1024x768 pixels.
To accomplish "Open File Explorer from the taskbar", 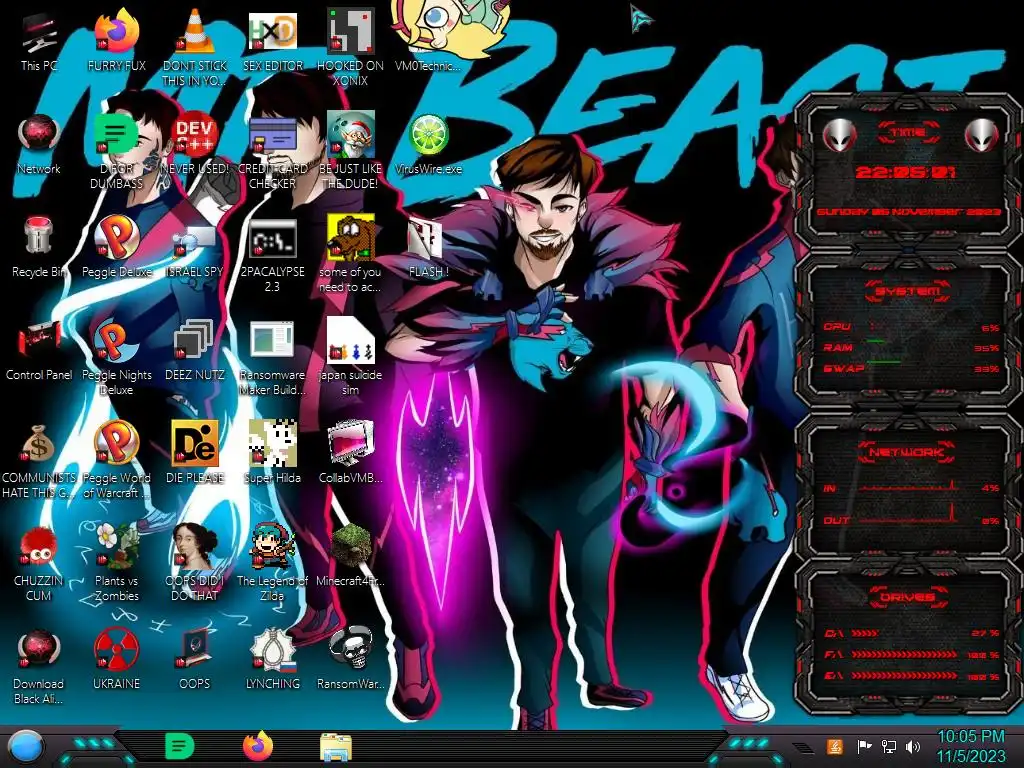I will 336,747.
